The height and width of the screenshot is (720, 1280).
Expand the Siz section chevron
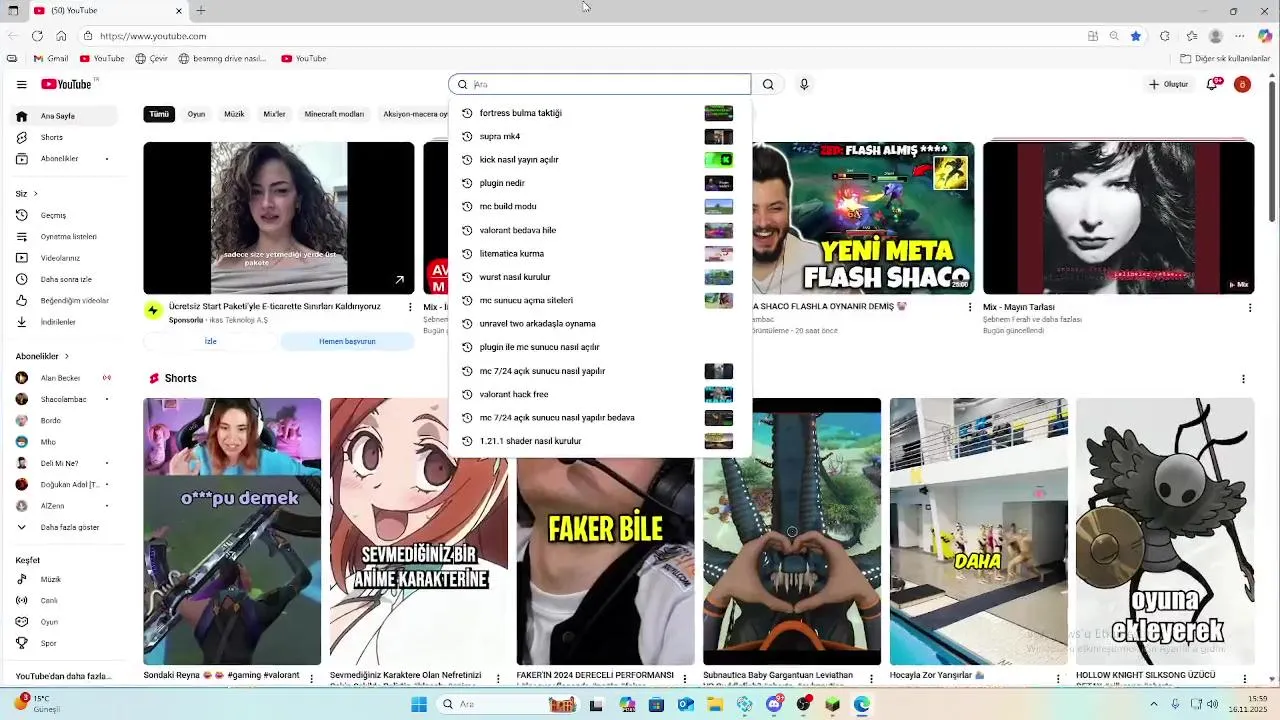[36, 194]
